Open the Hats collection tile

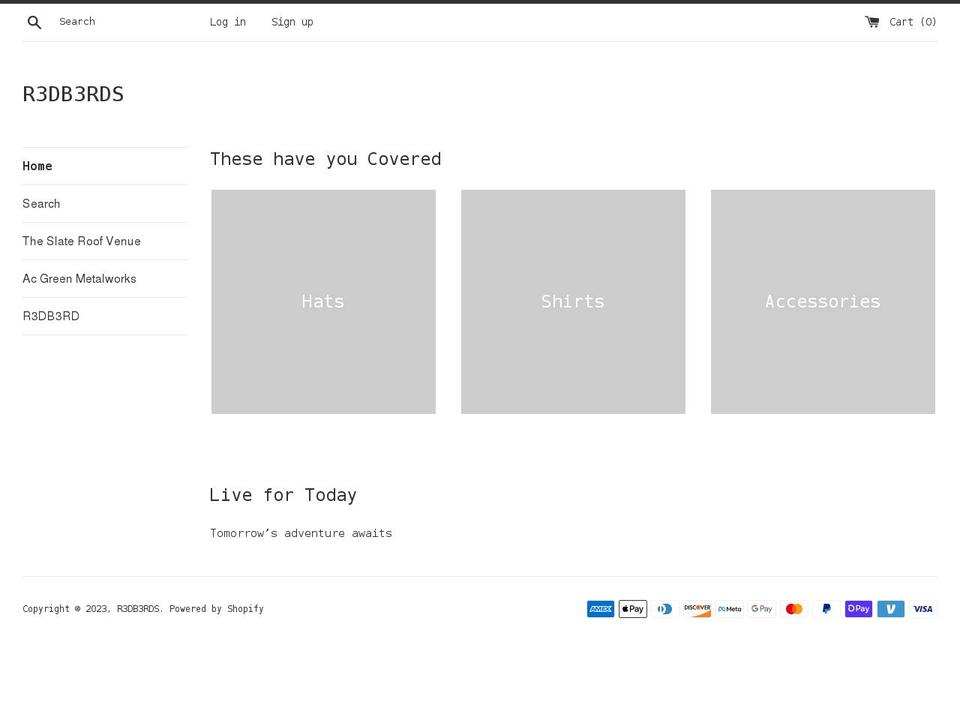[x=323, y=302]
